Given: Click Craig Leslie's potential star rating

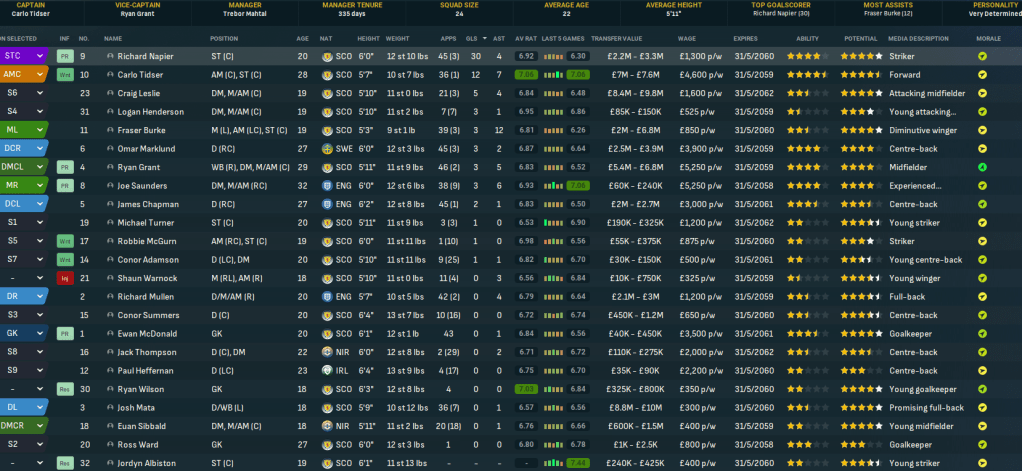Looking at the screenshot, I should pos(860,93).
